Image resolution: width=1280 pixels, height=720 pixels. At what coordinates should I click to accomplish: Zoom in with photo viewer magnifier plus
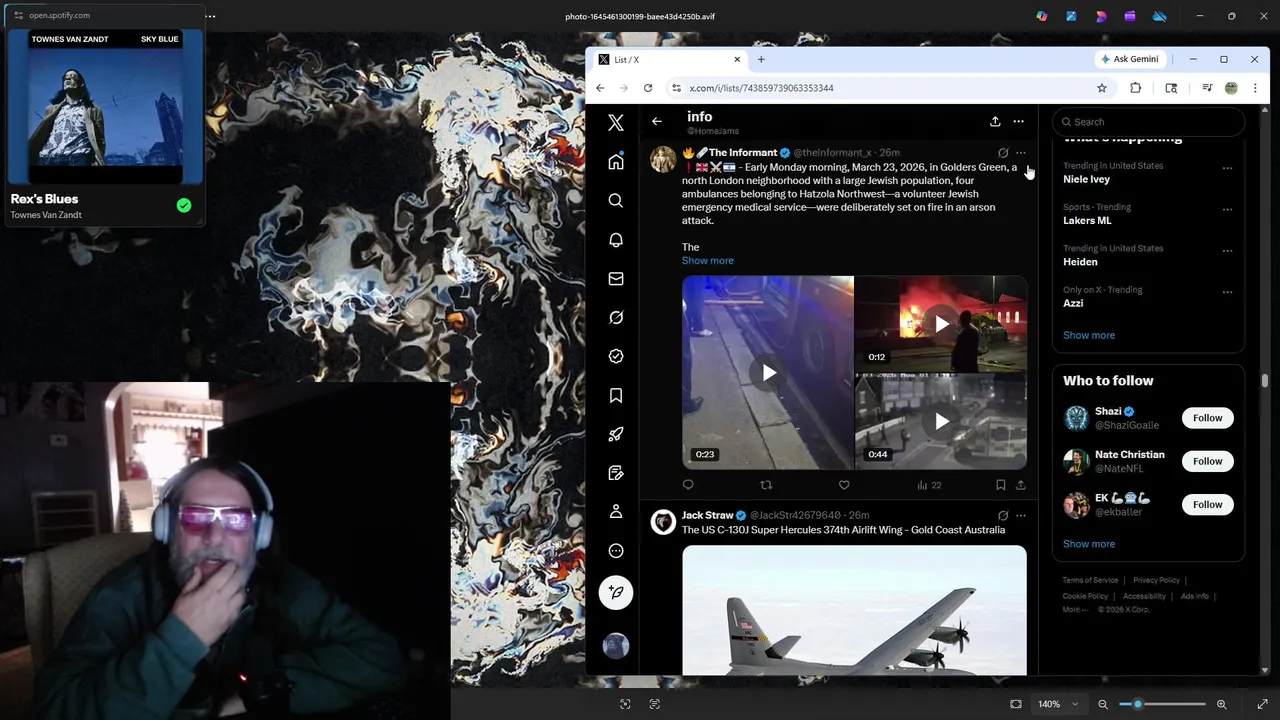(x=1221, y=704)
